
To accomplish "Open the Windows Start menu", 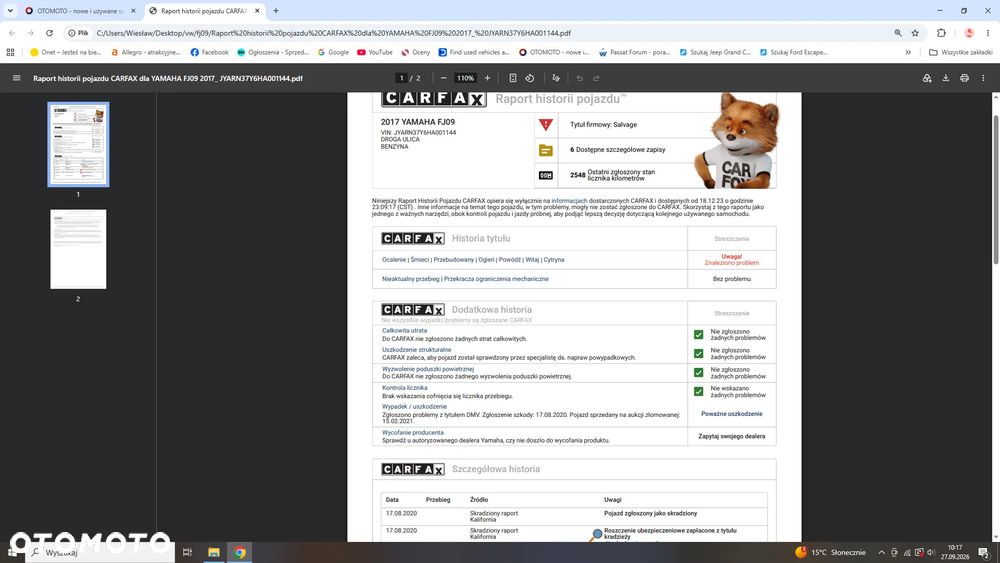I will (12, 552).
